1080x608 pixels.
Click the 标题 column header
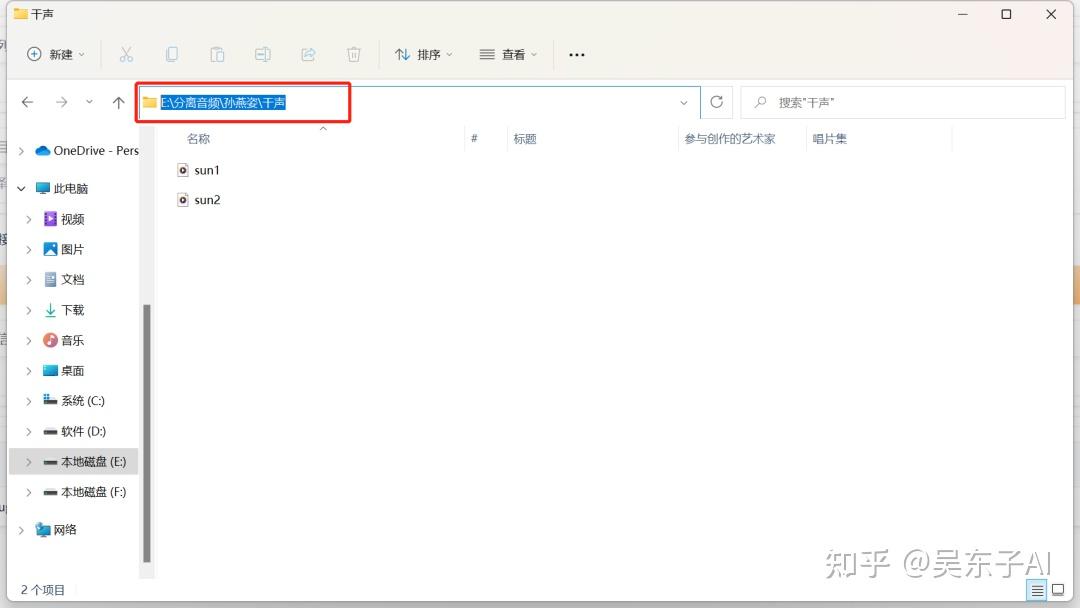tap(525, 139)
